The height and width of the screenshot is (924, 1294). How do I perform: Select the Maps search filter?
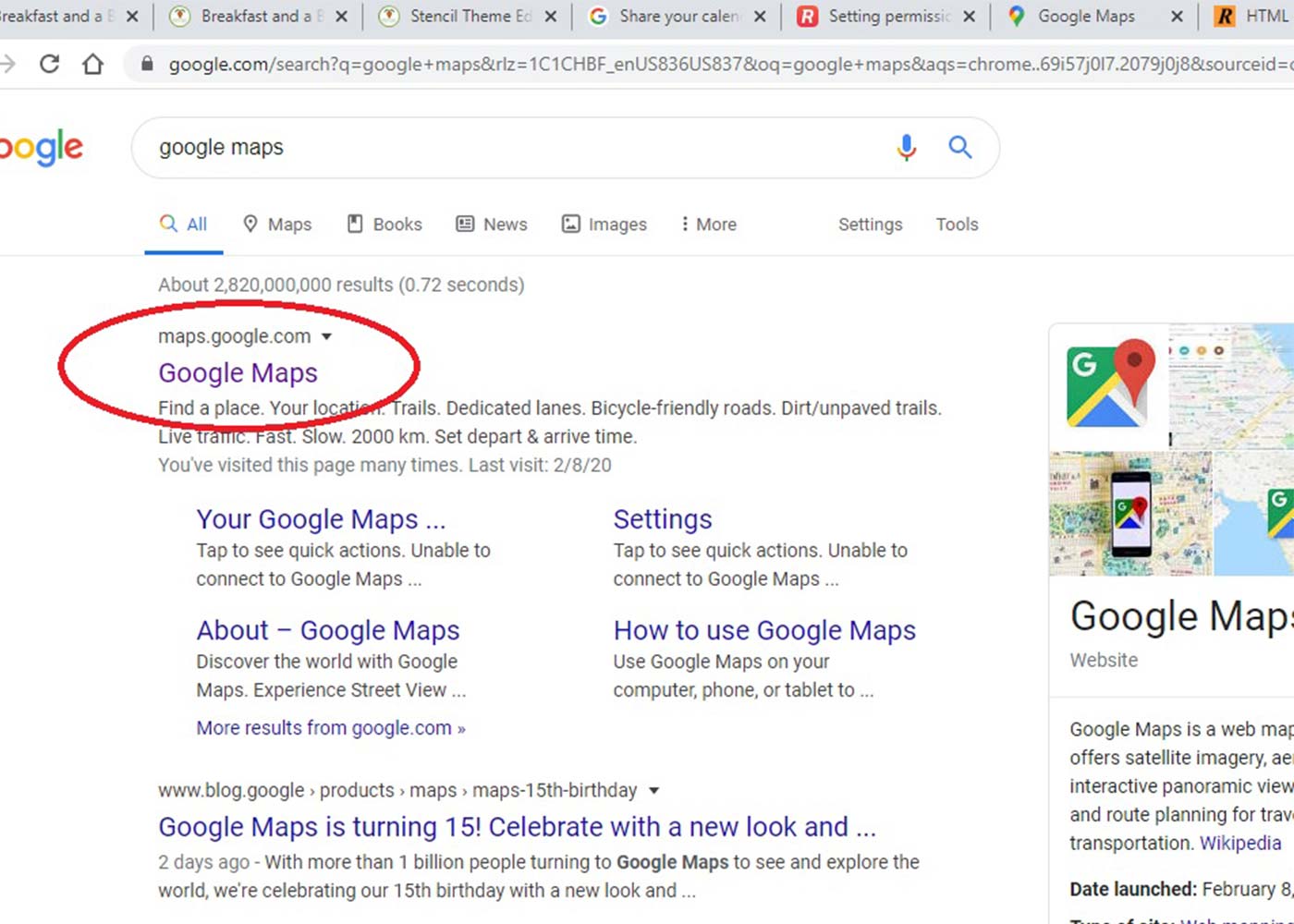pyautogui.click(x=277, y=225)
